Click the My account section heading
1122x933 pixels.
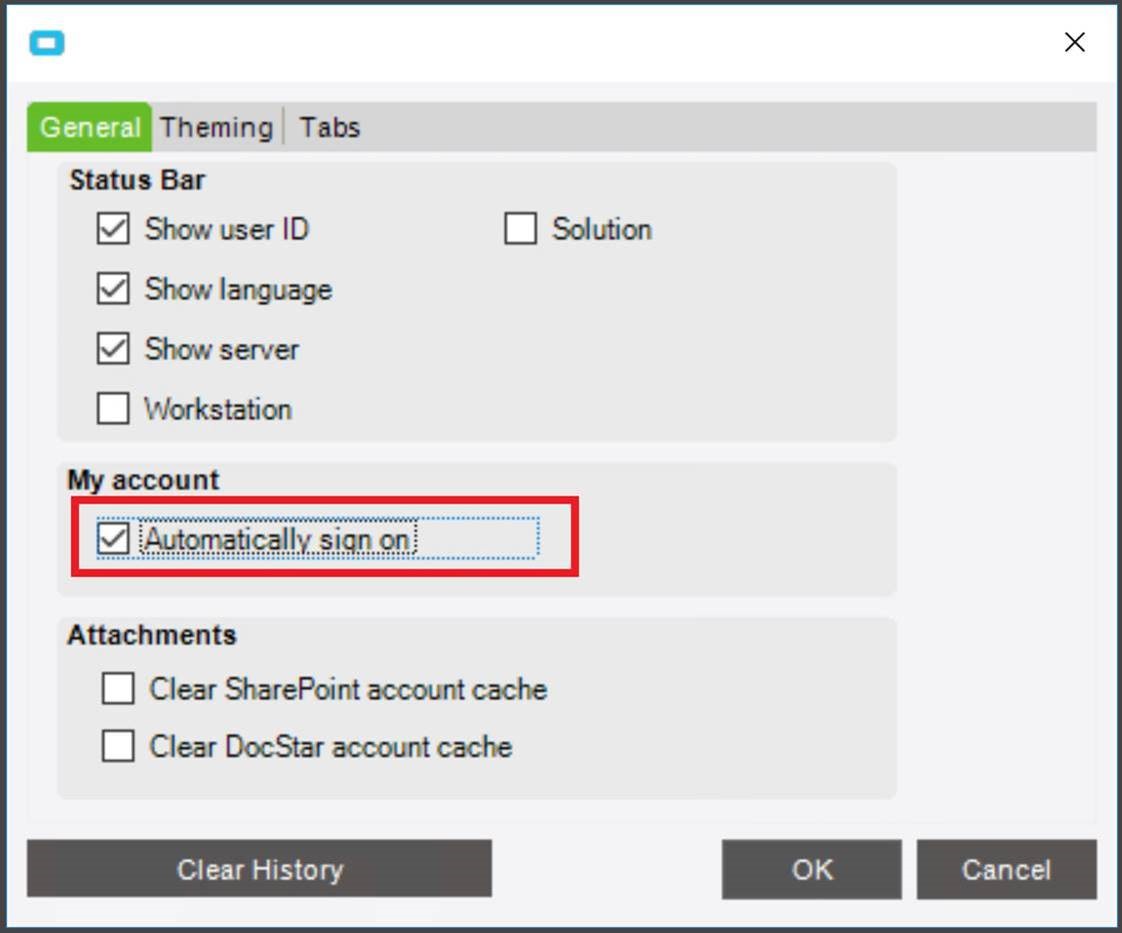tap(143, 480)
